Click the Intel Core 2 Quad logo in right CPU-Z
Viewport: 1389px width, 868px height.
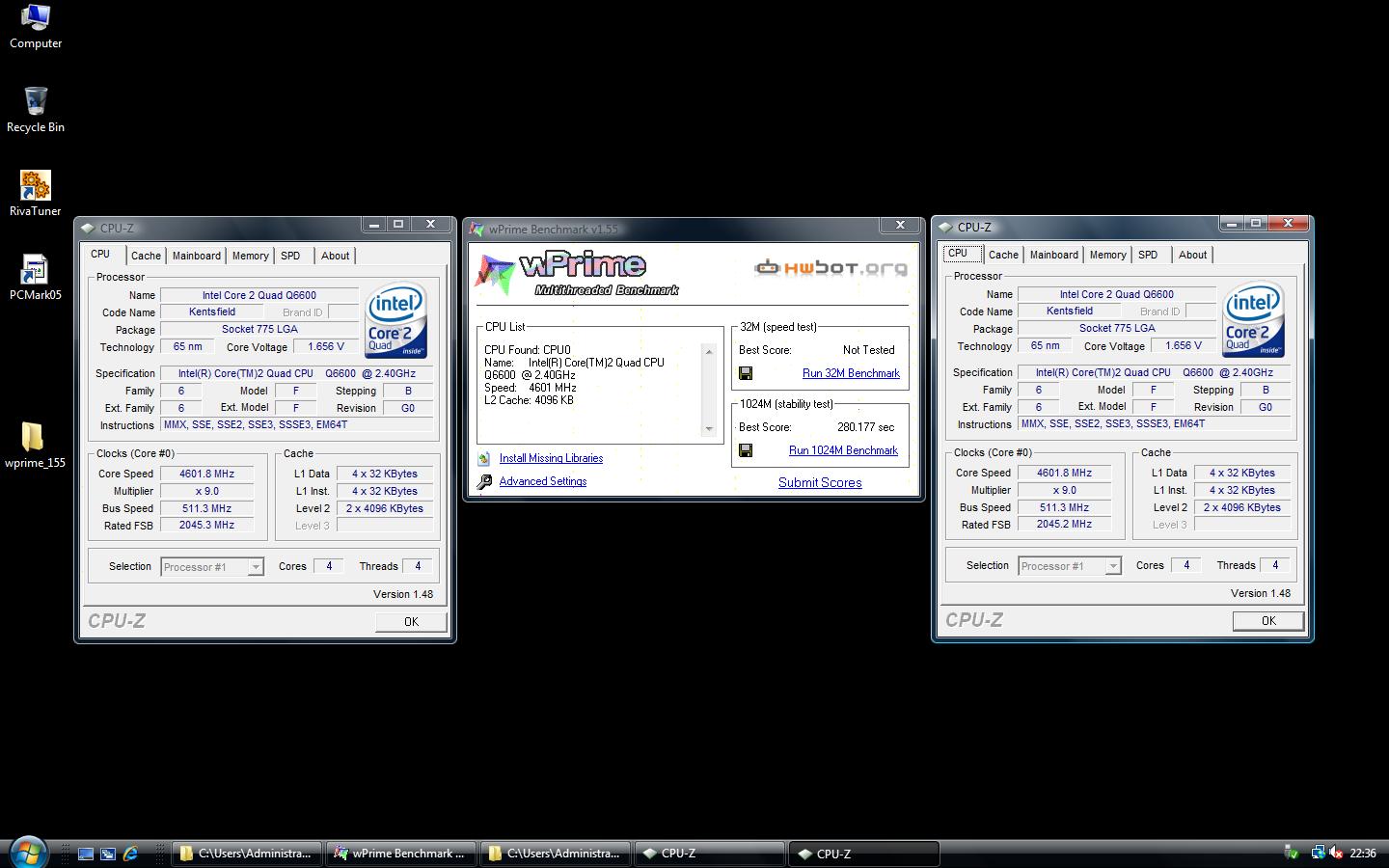(1253, 319)
